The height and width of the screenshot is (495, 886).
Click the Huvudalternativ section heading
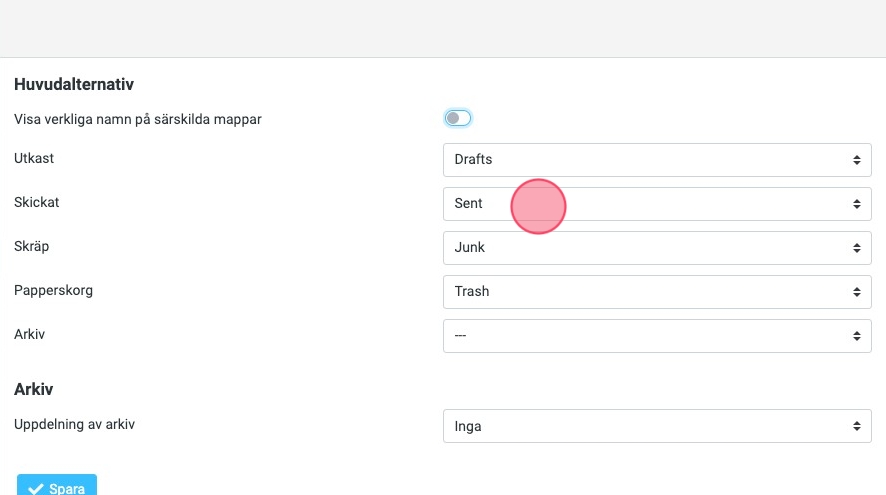(x=74, y=85)
